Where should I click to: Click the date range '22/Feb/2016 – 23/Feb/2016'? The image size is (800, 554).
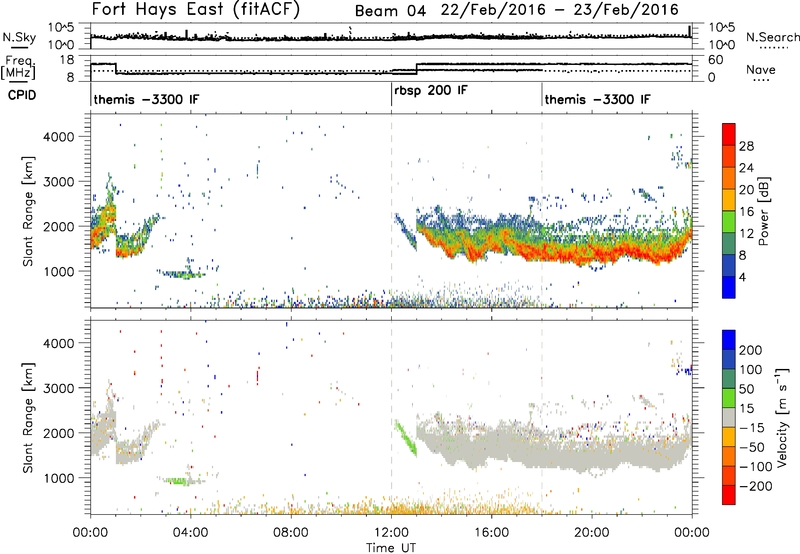click(x=560, y=10)
